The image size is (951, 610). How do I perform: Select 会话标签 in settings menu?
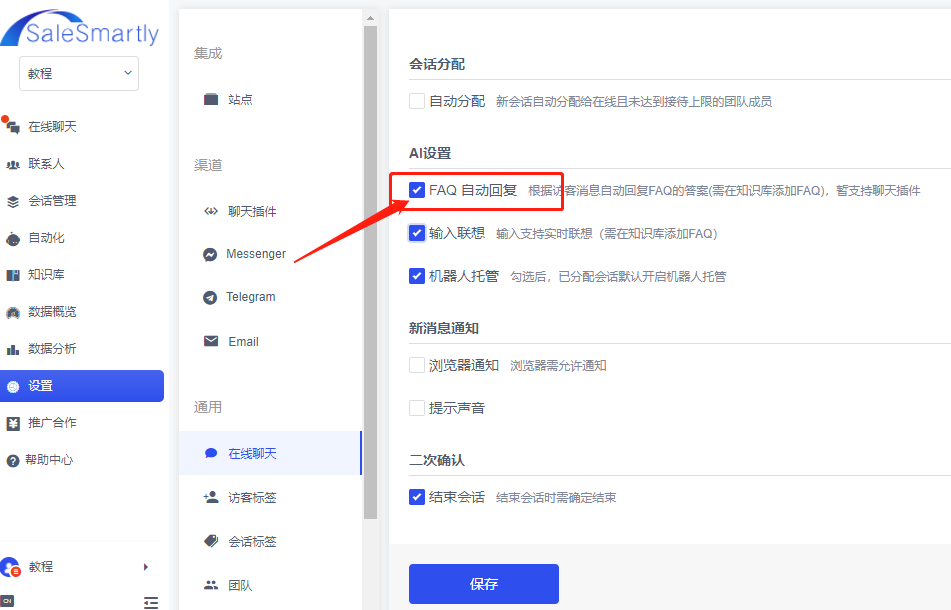click(271, 541)
